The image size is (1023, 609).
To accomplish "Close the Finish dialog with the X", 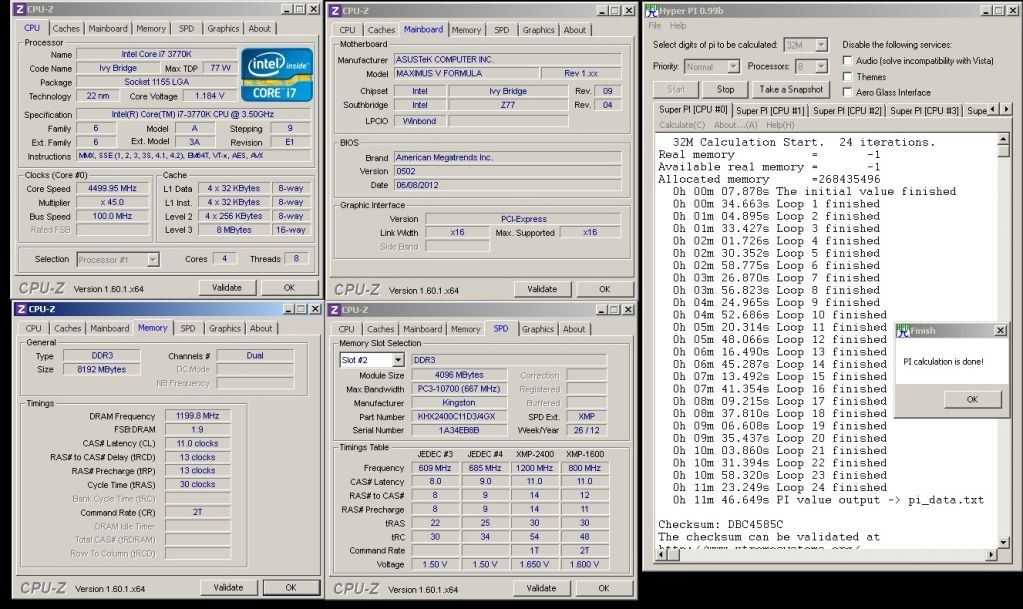I will [x=1000, y=331].
